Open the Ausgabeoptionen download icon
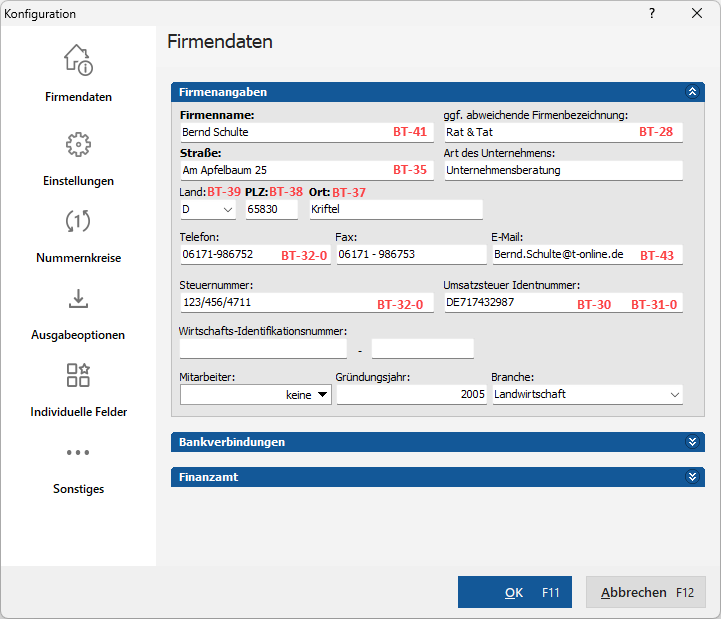The width and height of the screenshot is (721, 619). pos(78,298)
